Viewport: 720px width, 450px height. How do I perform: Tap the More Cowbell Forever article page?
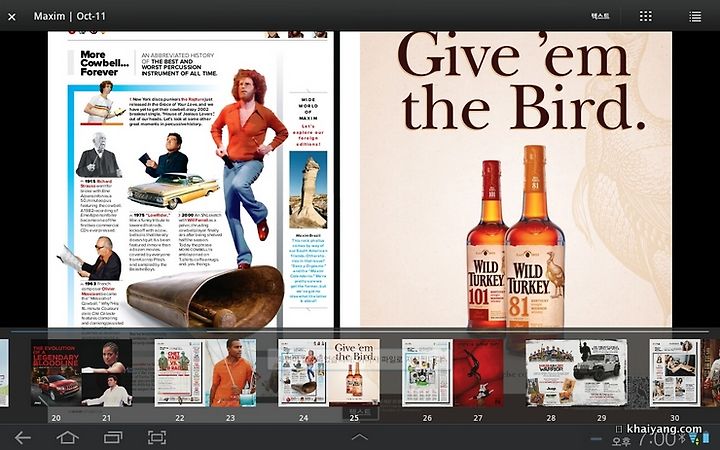191,180
